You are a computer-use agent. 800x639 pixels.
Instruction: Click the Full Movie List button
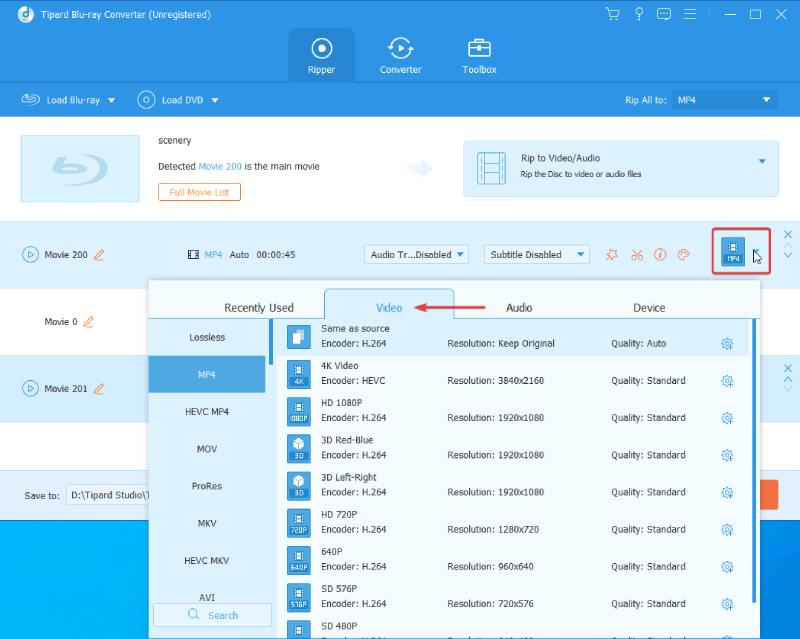(199, 192)
